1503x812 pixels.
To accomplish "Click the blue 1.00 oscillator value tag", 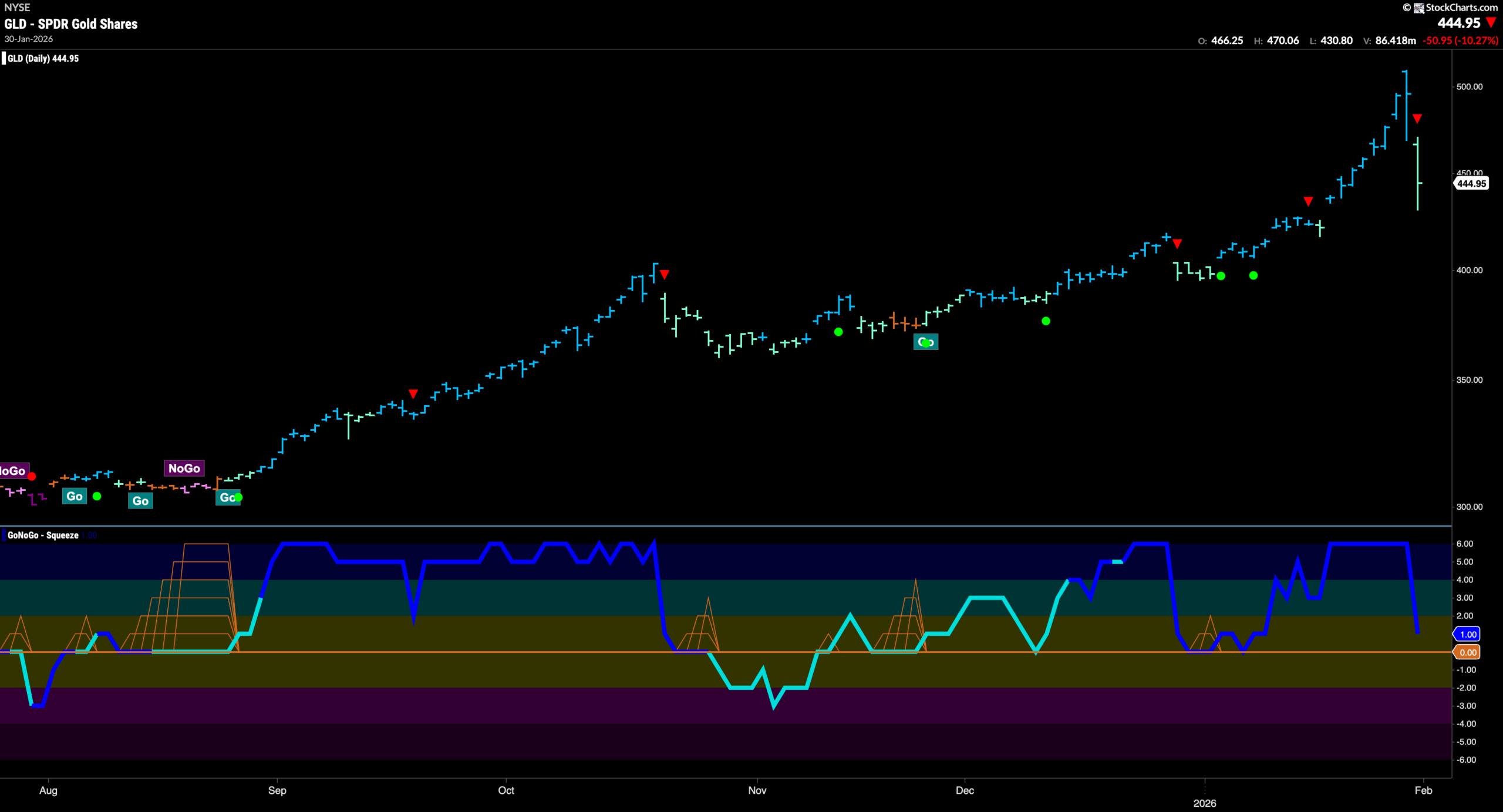I will click(1467, 634).
